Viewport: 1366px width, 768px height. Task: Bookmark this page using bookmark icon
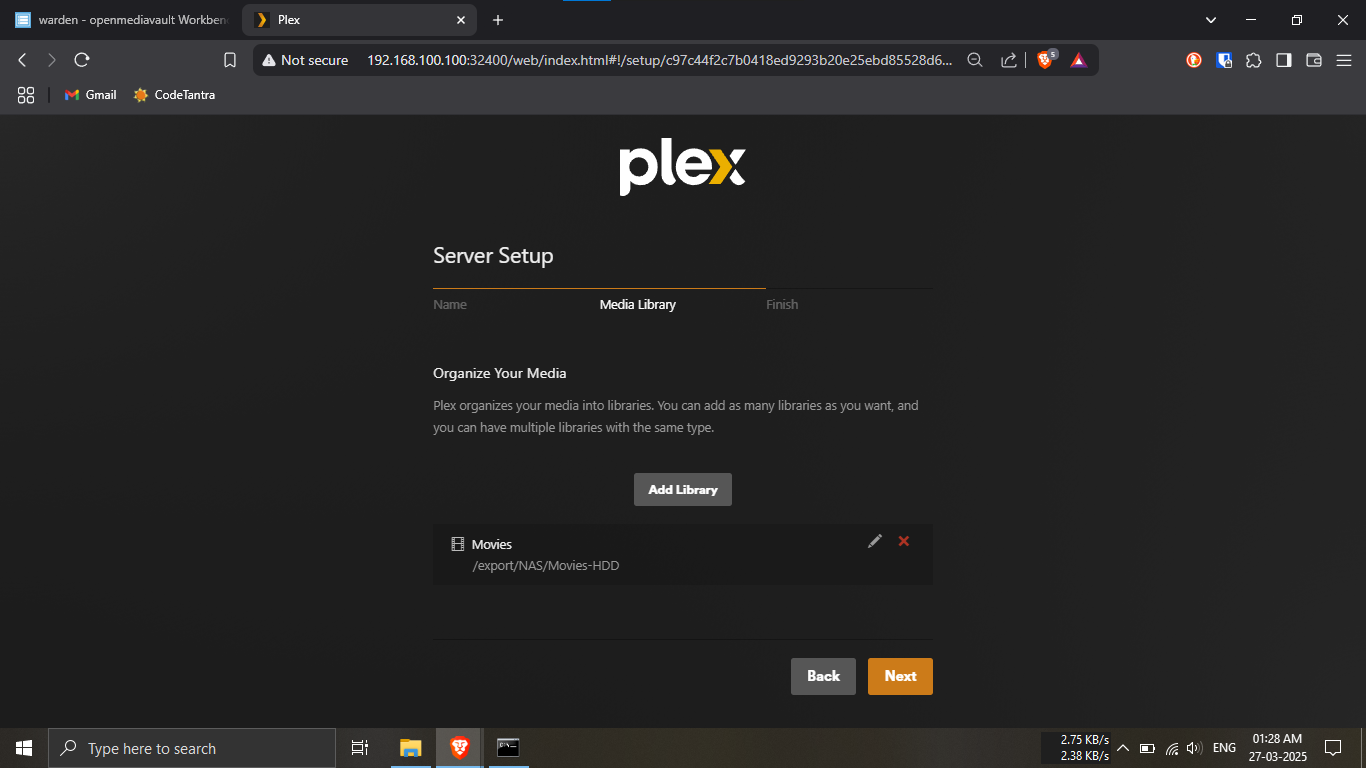[x=230, y=60]
